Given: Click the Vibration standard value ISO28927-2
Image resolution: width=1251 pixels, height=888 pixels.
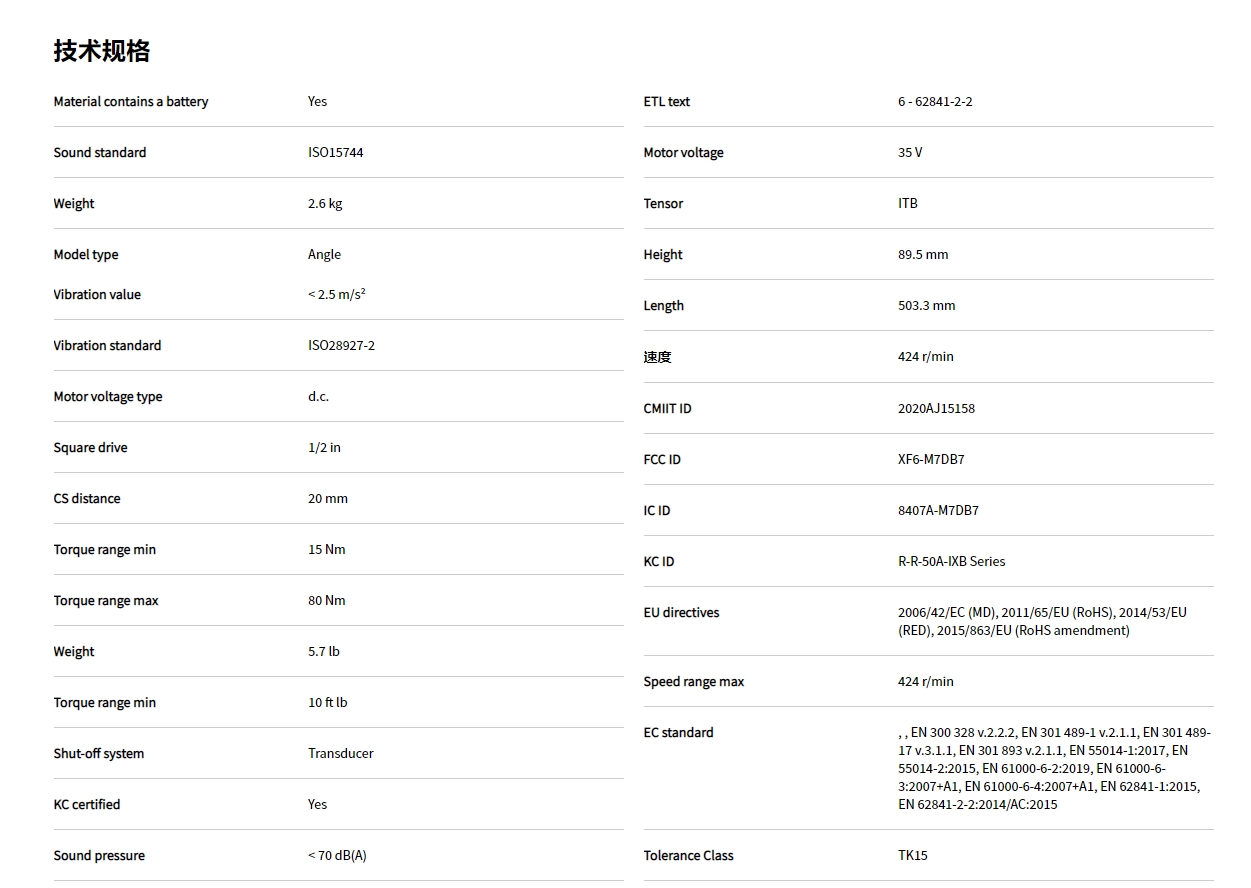Looking at the screenshot, I should (x=341, y=346).
